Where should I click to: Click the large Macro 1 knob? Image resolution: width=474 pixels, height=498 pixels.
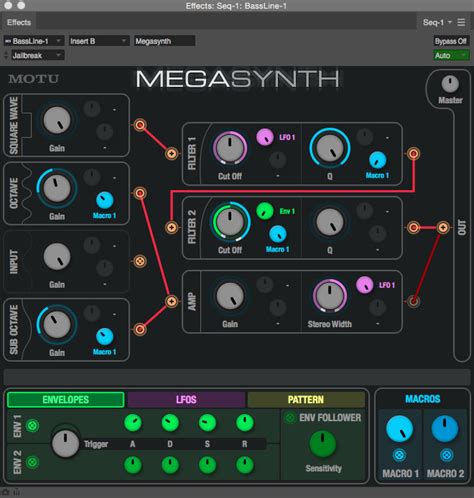(399, 429)
